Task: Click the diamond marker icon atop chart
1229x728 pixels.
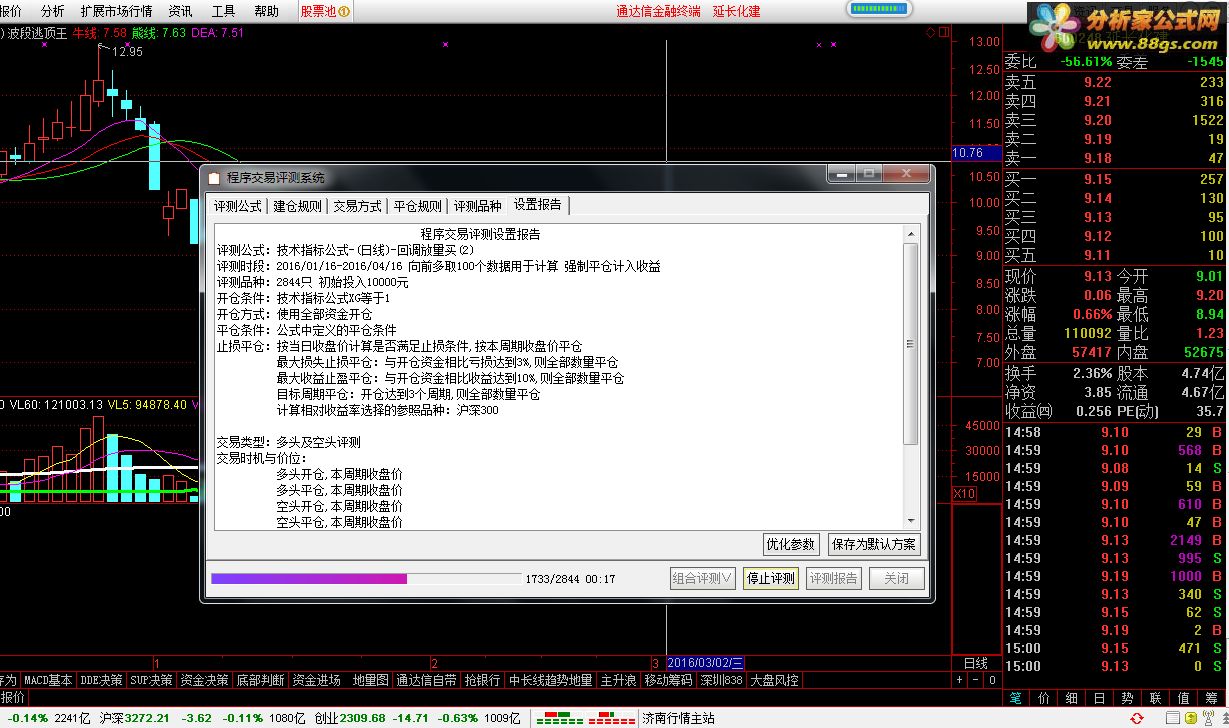Action: point(930,33)
